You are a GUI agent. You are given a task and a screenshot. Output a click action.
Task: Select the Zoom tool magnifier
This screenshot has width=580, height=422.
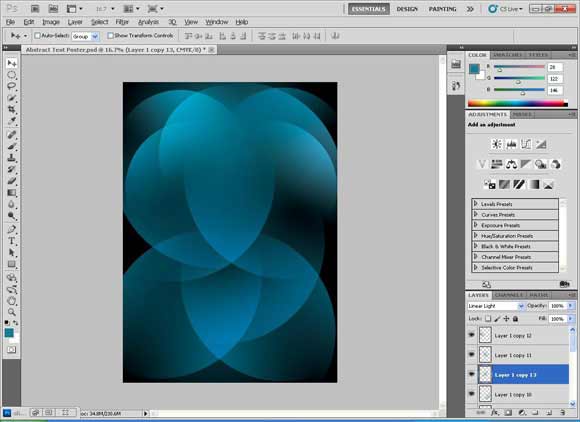(11, 312)
